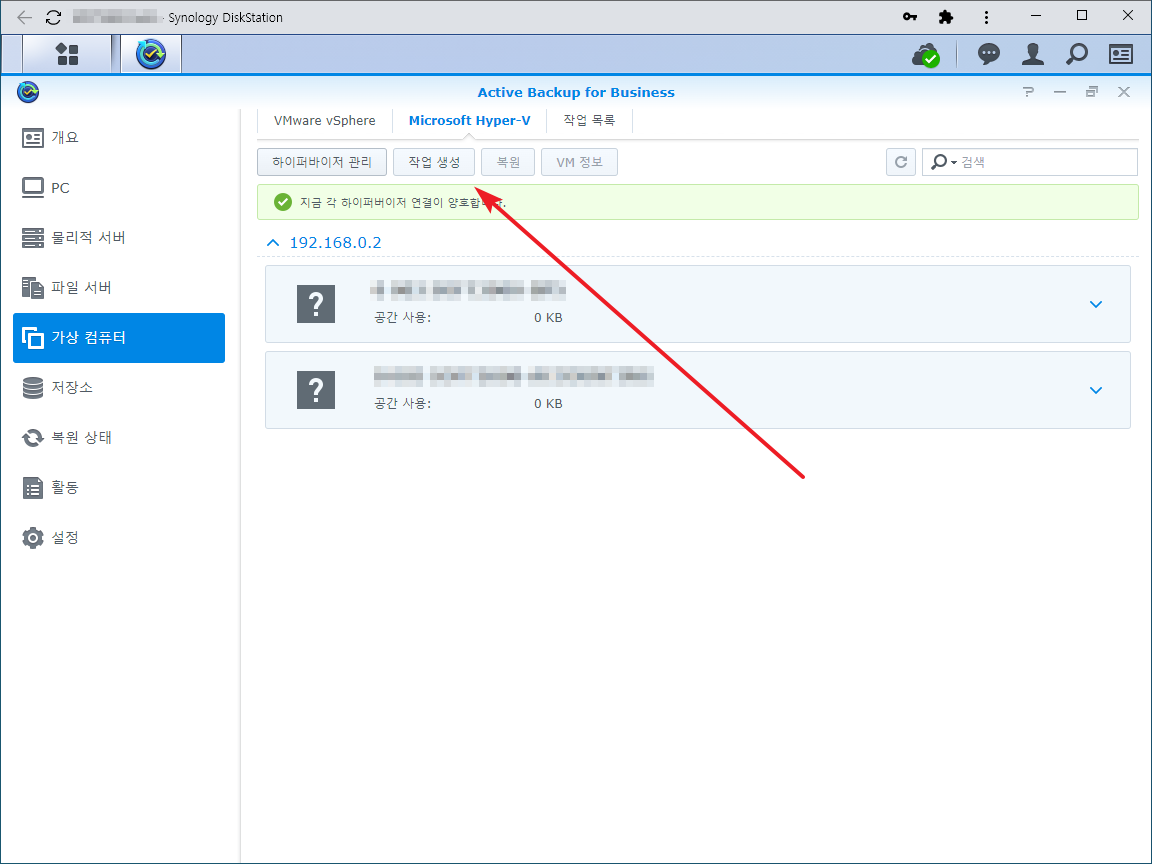The height and width of the screenshot is (864, 1152).
Task: Click the 192.168.0.2 hypervisor address text
Action: click(x=336, y=242)
